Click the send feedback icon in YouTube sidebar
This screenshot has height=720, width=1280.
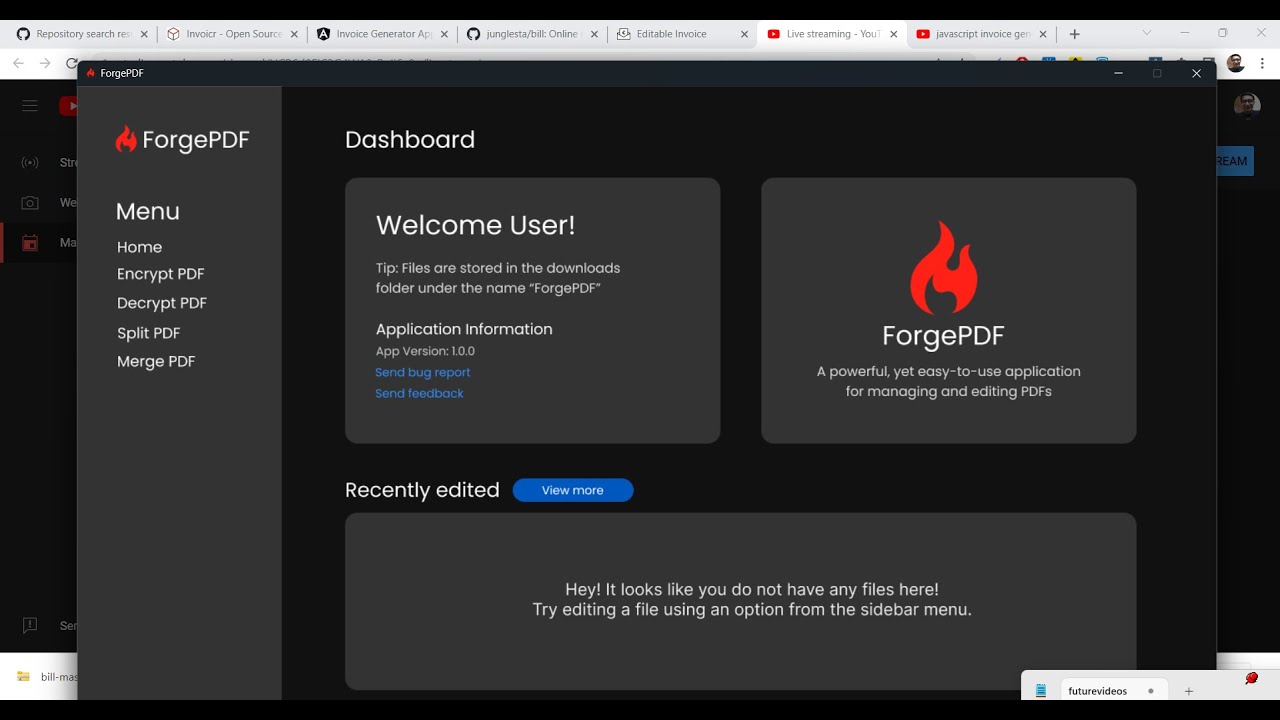(30, 625)
